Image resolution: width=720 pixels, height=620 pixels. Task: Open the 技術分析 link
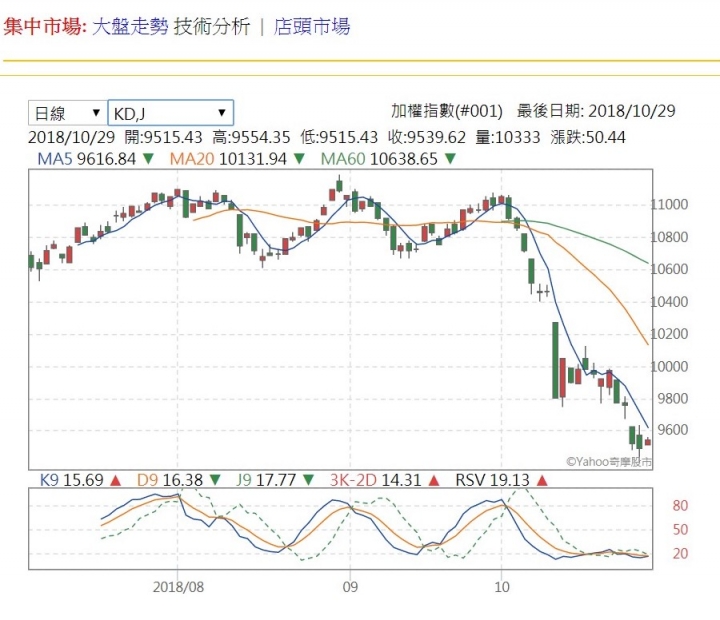click(x=212, y=26)
